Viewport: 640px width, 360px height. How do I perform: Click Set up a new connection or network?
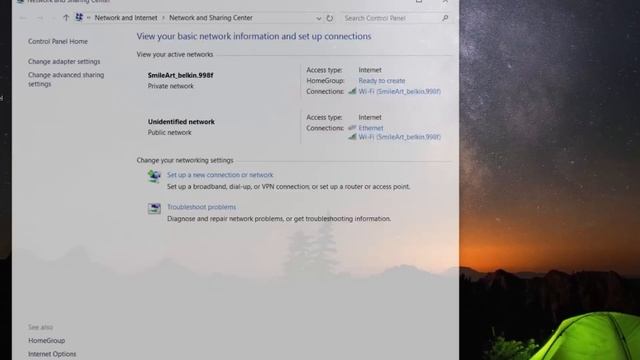[220, 175]
